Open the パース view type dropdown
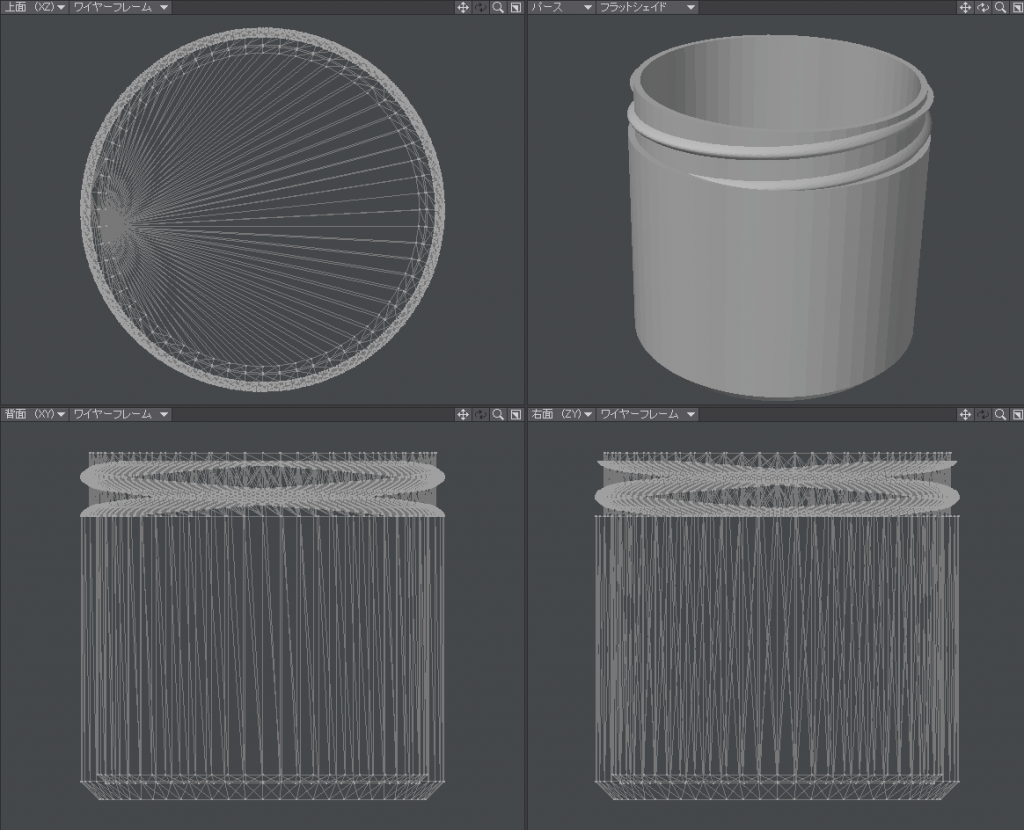1024x830 pixels. [x=561, y=7]
